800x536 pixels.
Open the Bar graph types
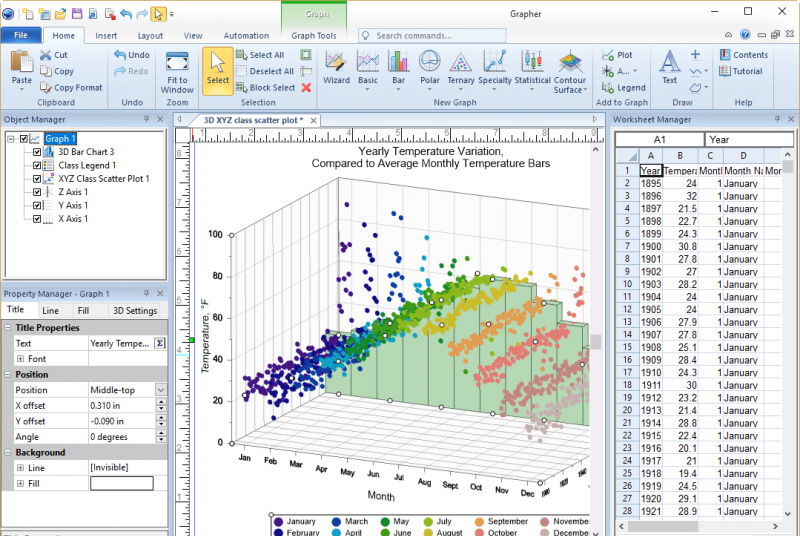[x=398, y=70]
